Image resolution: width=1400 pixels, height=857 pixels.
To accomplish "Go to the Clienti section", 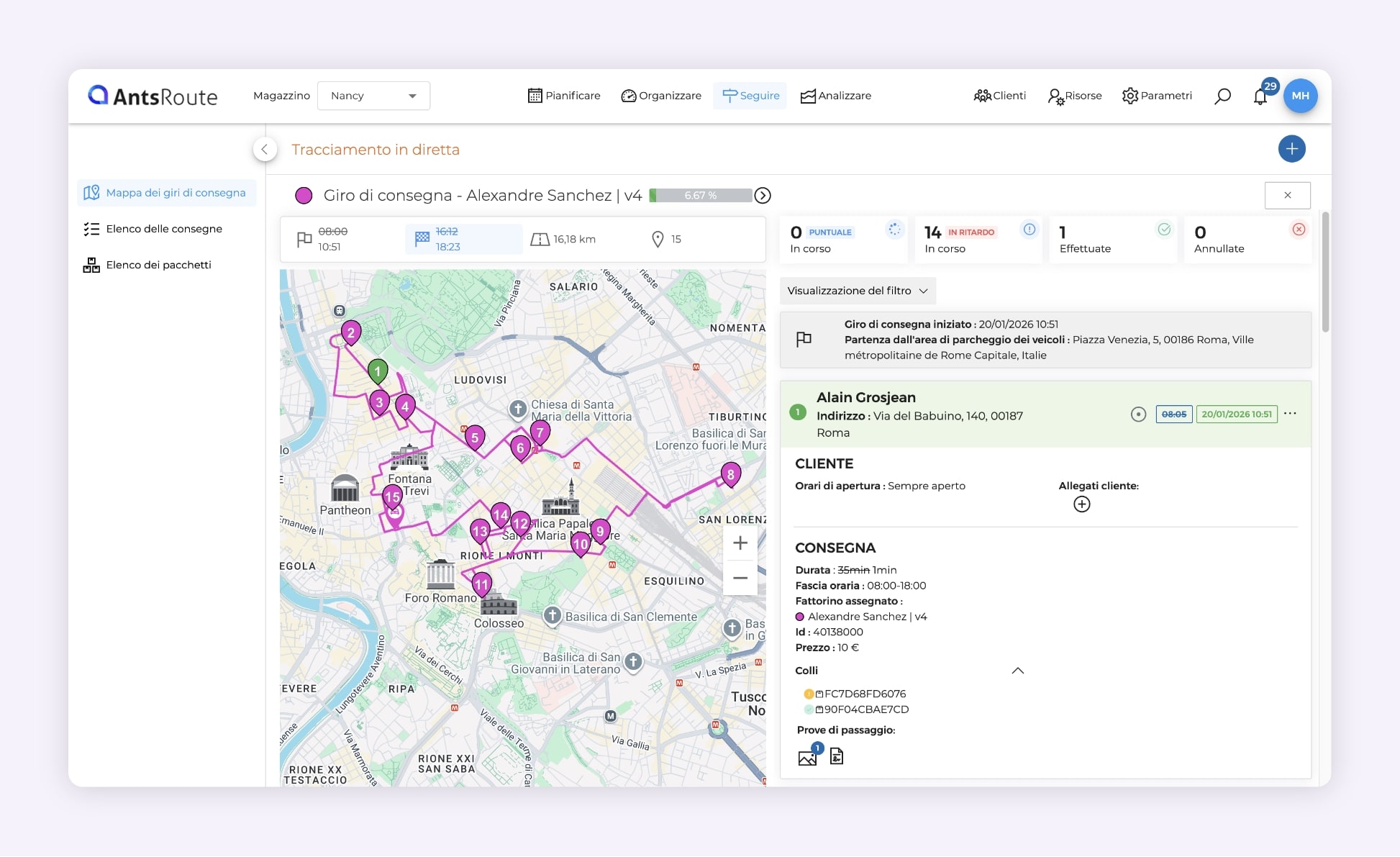I will pyautogui.click(x=999, y=96).
